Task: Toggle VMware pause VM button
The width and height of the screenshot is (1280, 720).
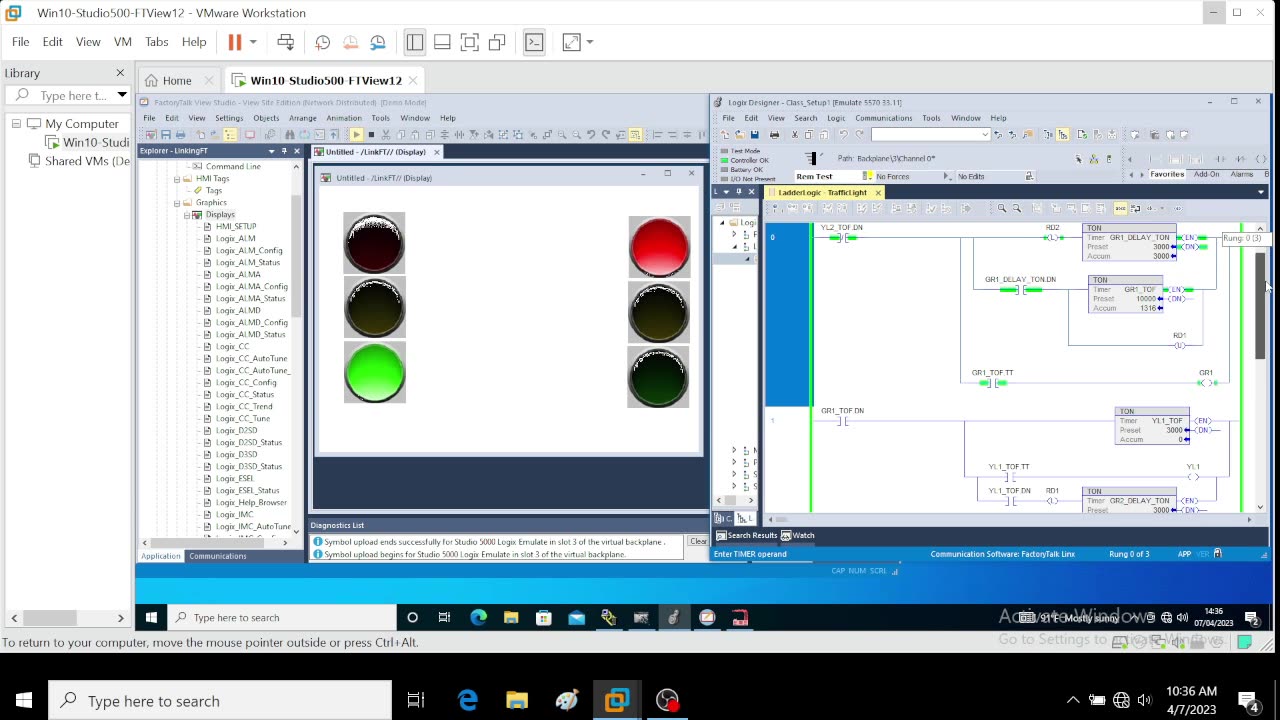Action: (x=235, y=42)
